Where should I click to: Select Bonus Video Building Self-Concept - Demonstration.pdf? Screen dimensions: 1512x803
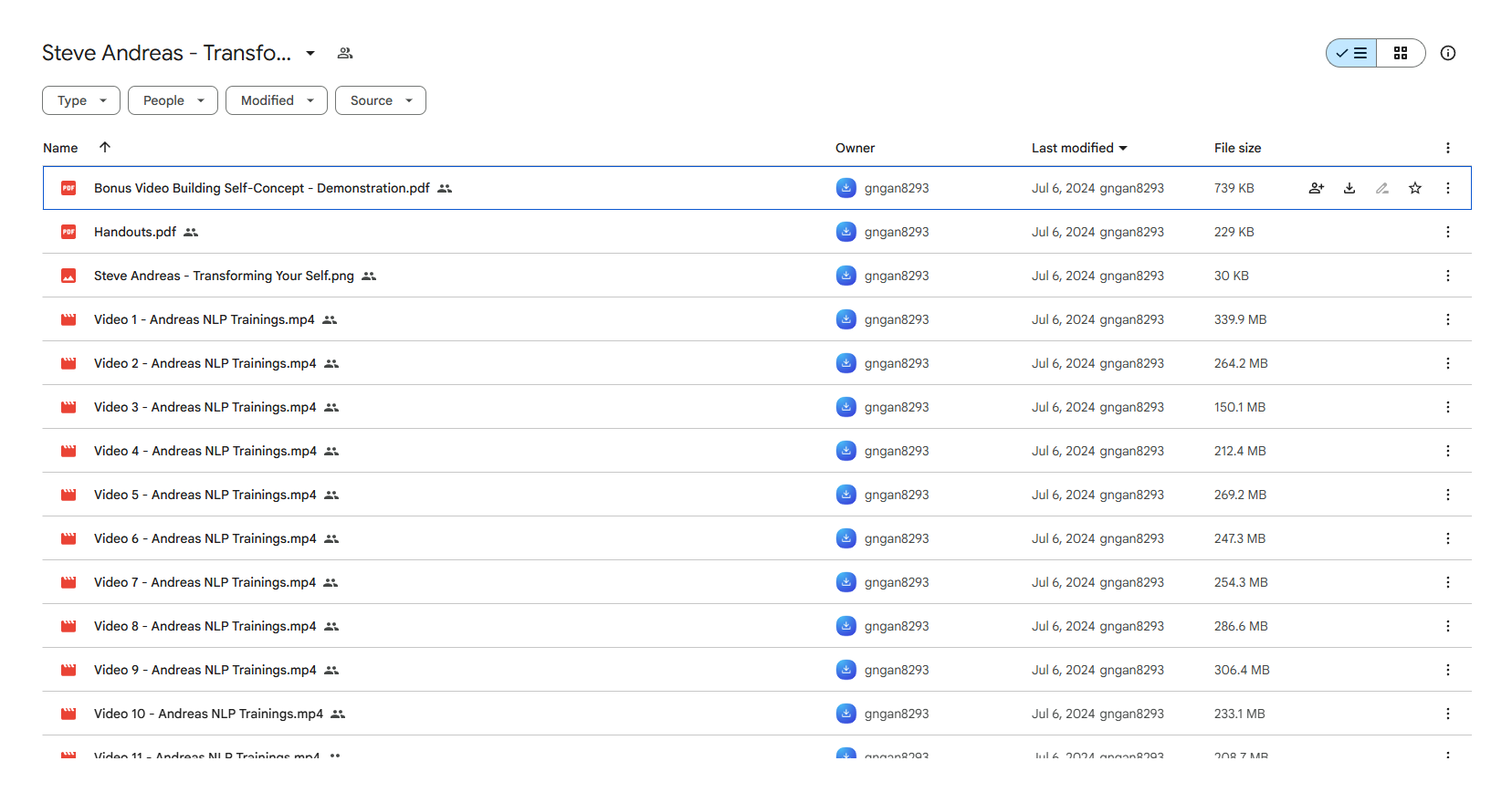click(x=262, y=188)
